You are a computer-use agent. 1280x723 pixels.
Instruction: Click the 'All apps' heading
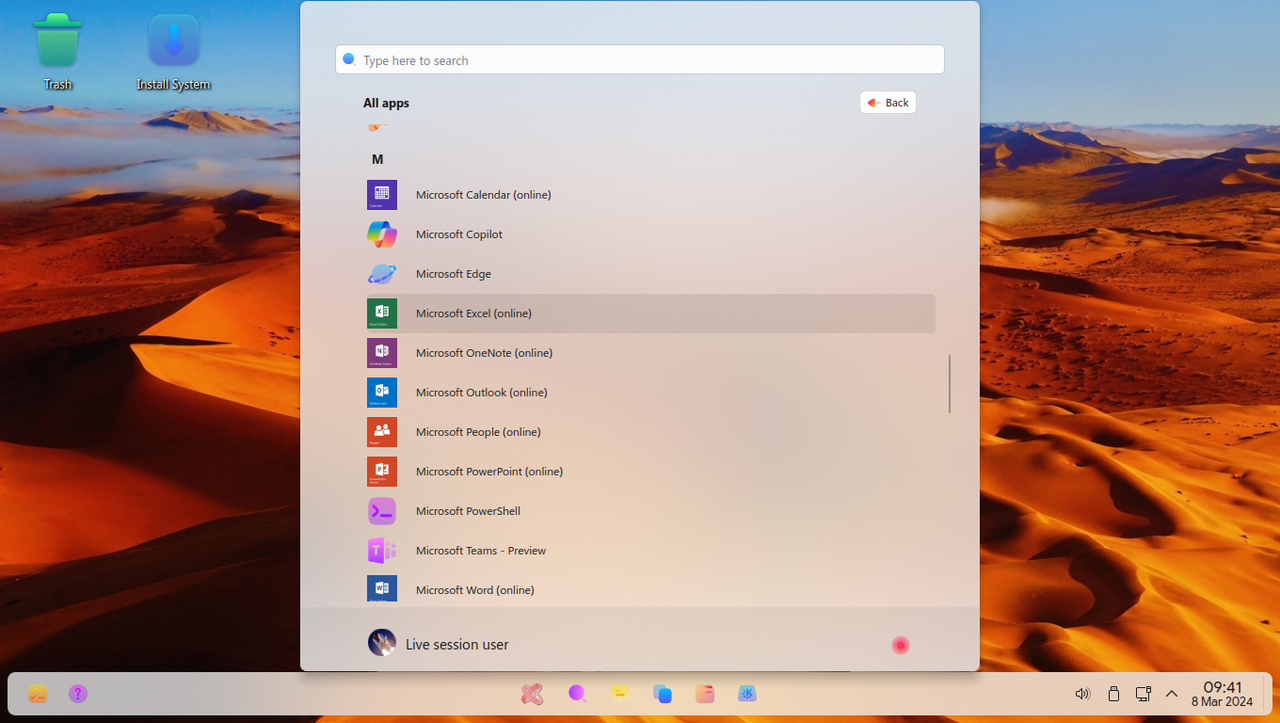click(386, 103)
